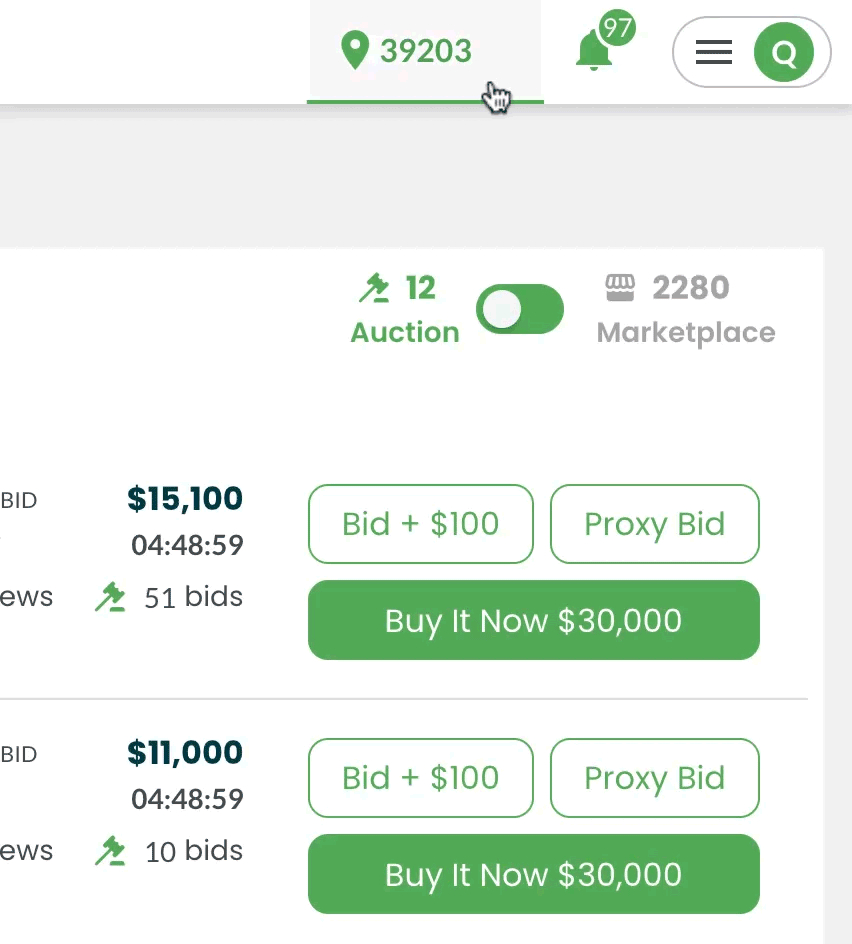The image size is (852, 944).
Task: Click Proxy Bid on the $11,000 listing
Action: point(655,778)
